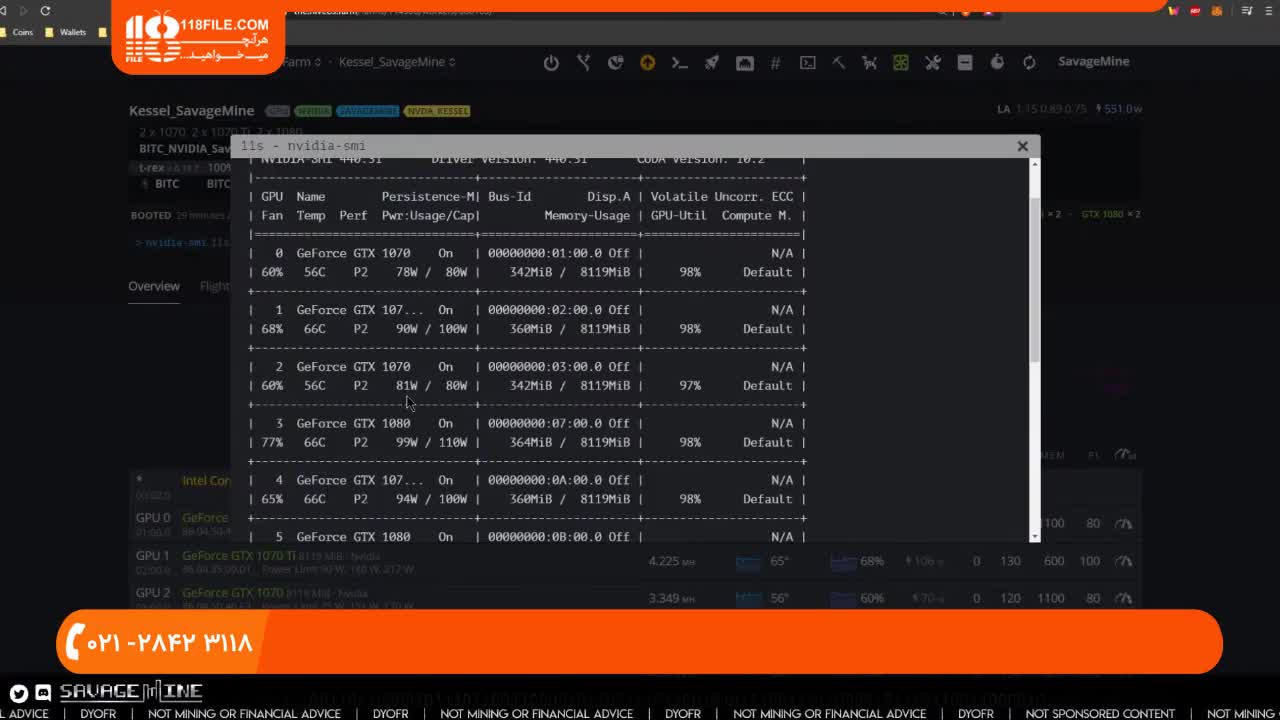Click the wrench and screwdriver tools icon

click(932, 62)
